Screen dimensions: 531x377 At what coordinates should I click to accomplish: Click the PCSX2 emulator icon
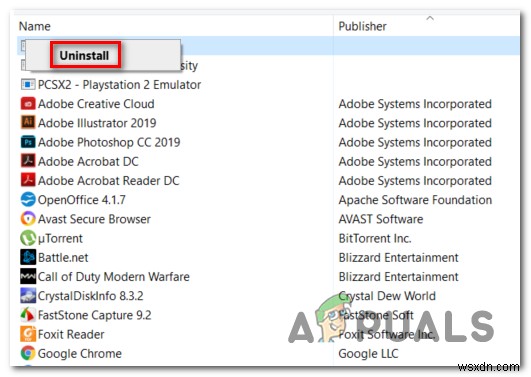(x=28, y=84)
